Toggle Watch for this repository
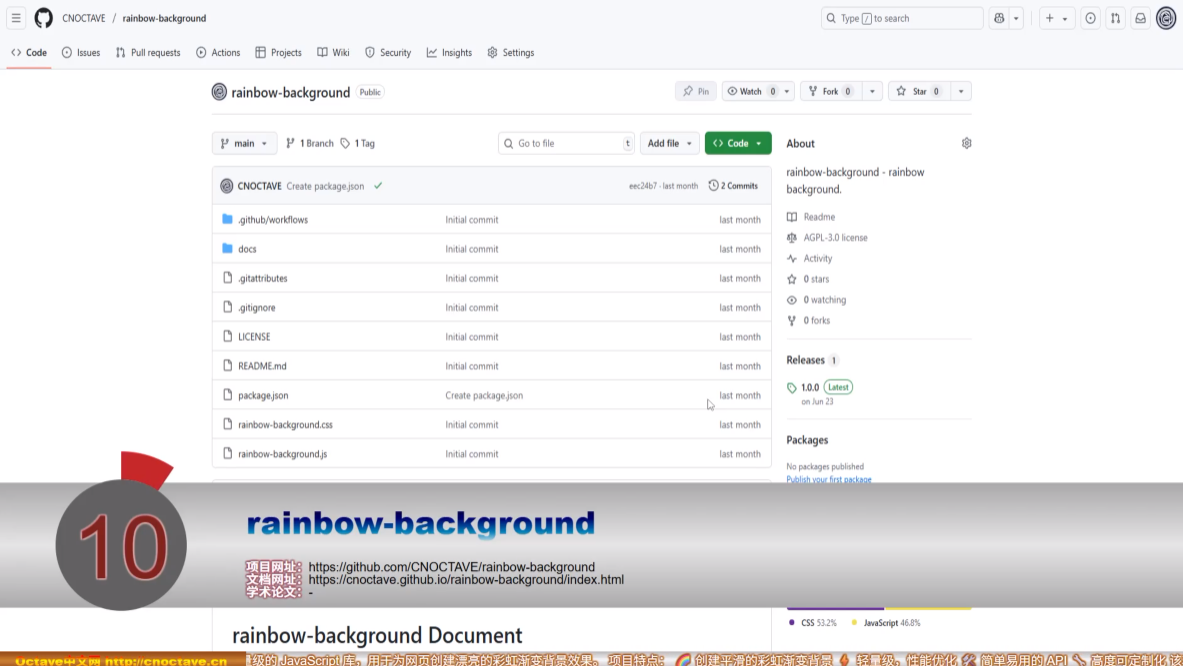This screenshot has height=666, width=1183. pyautogui.click(x=751, y=91)
